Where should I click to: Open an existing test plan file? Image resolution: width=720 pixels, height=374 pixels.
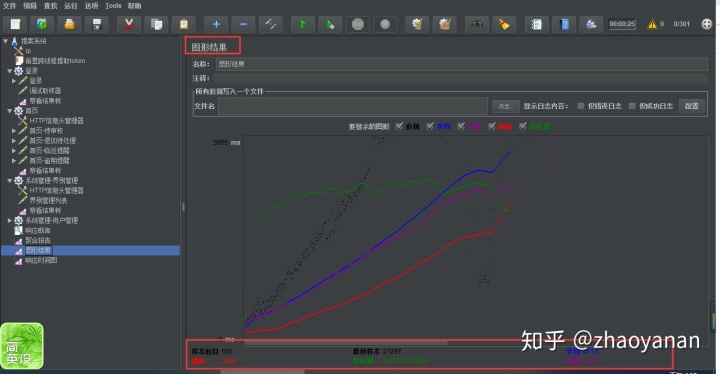click(69, 24)
